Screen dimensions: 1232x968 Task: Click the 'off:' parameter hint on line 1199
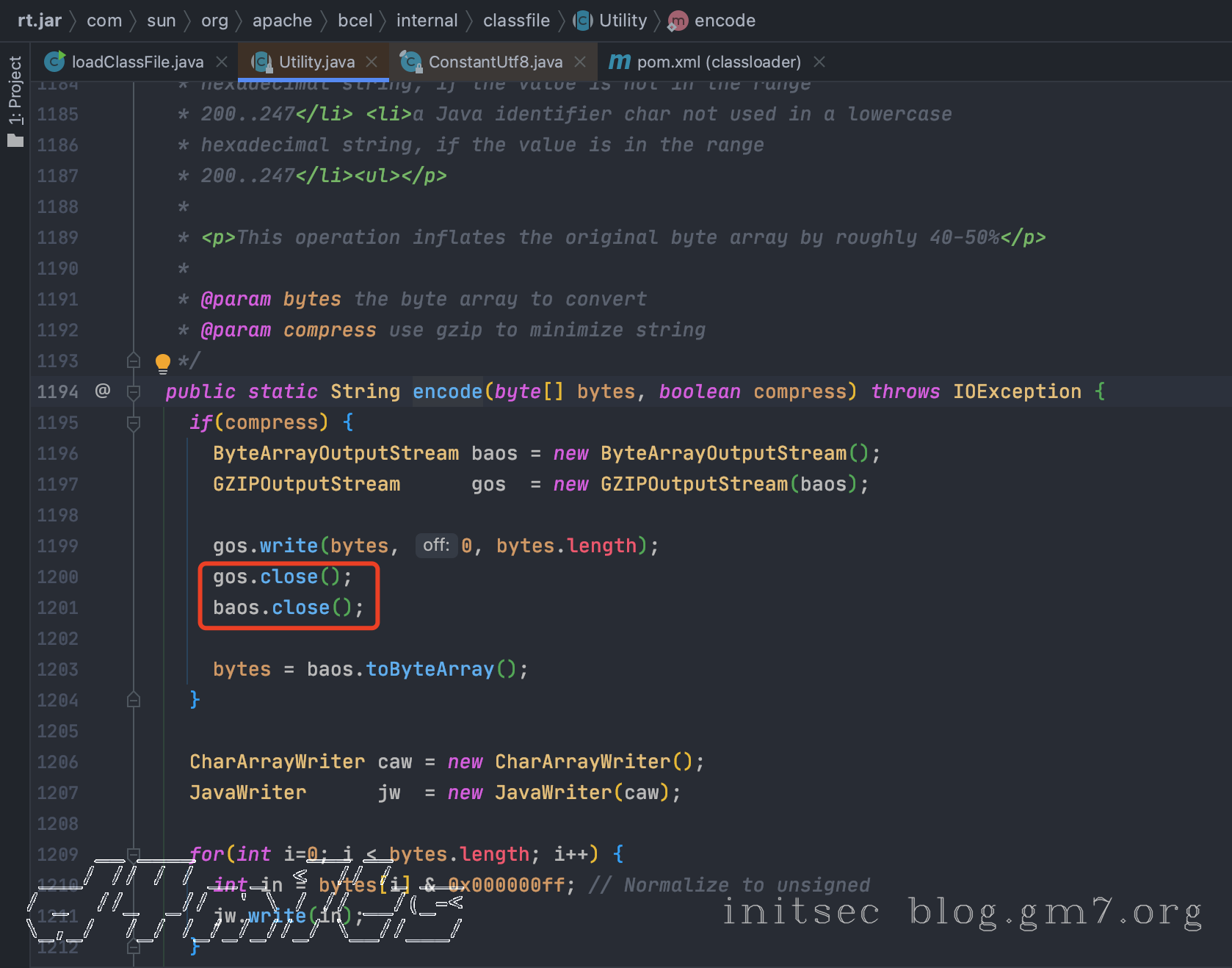click(436, 545)
